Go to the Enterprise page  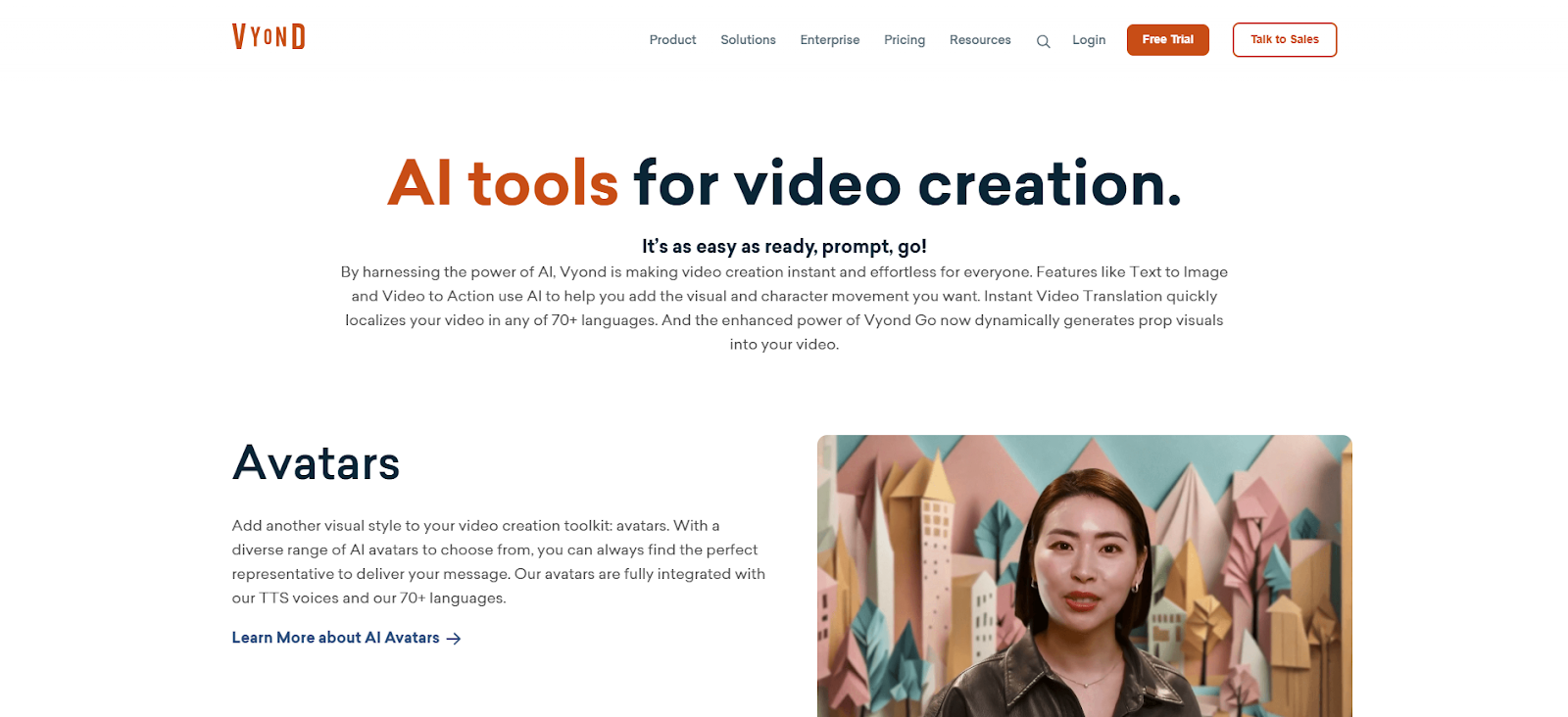coord(829,40)
